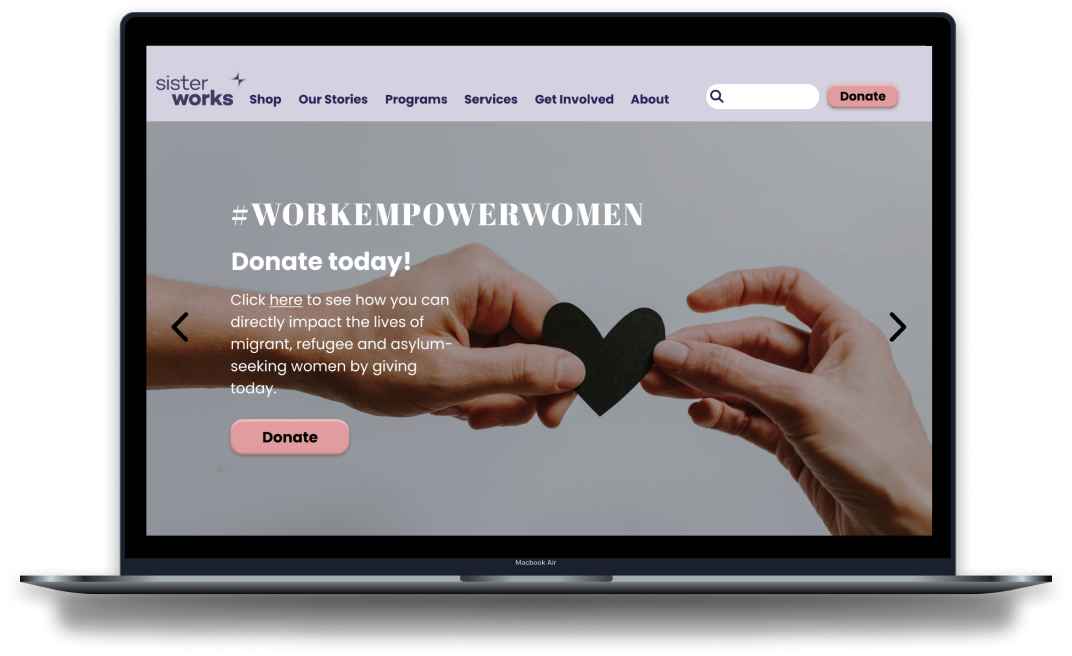Navigate to the About section
This screenshot has width=1072, height=656.
[x=650, y=99]
